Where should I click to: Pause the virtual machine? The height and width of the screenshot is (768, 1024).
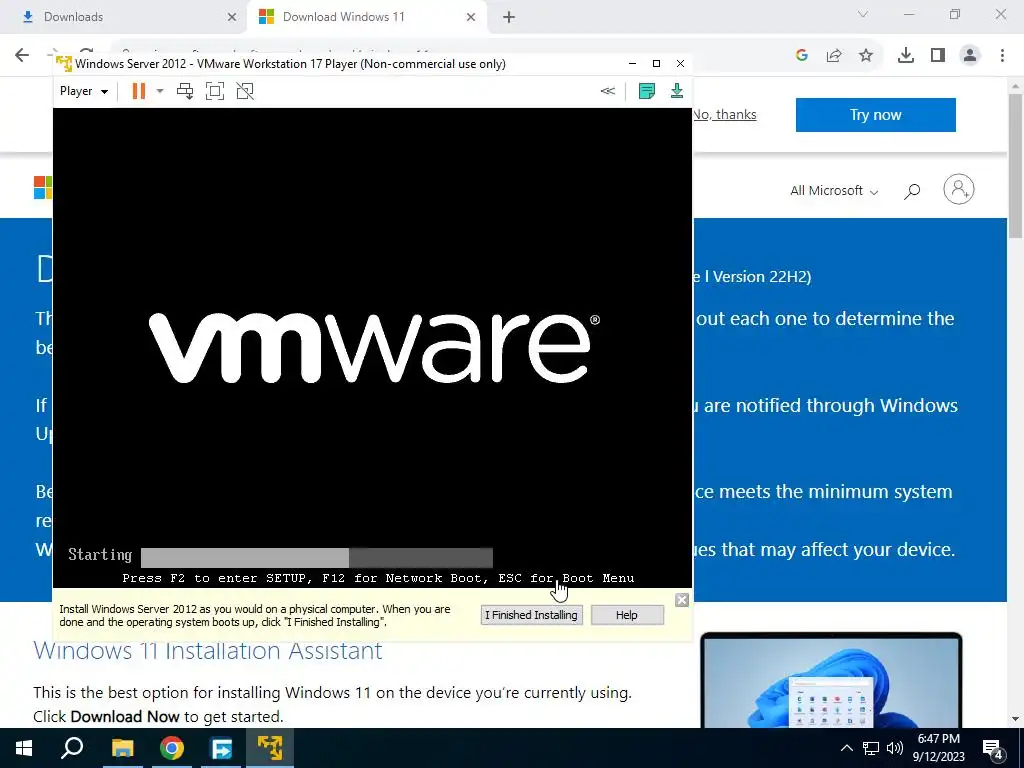click(138, 91)
